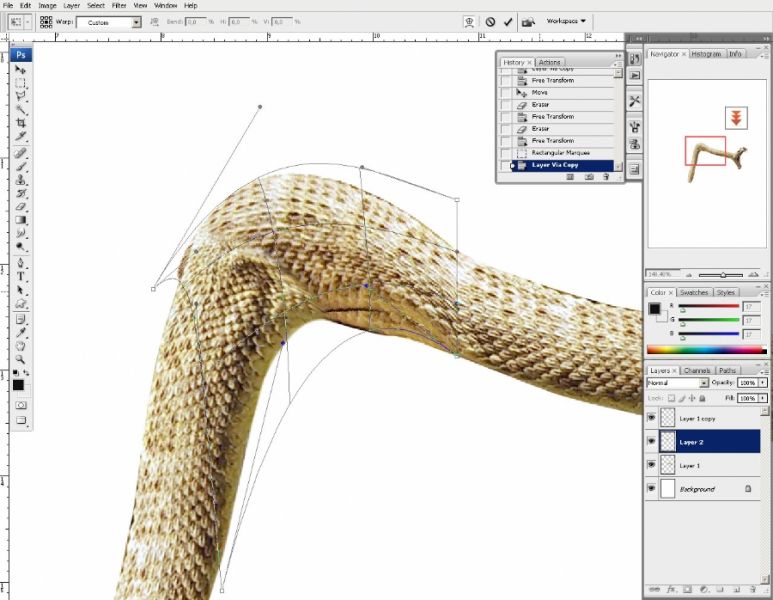
Task: Toggle lock image pixels
Action: [x=682, y=398]
